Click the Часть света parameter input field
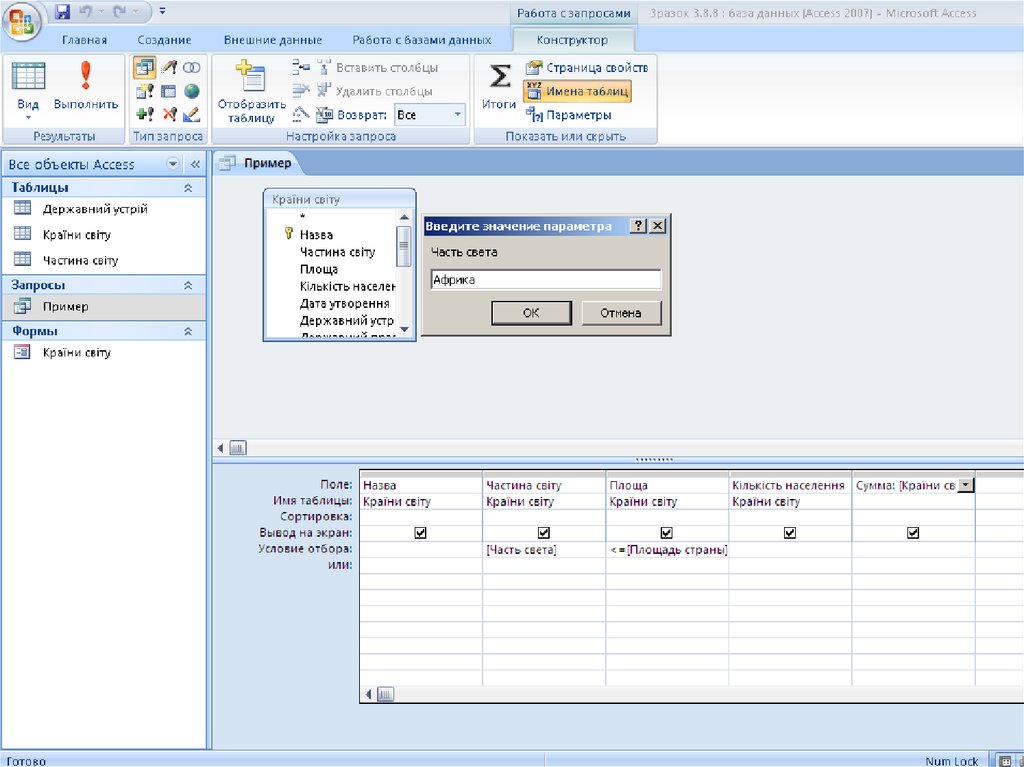 tap(545, 280)
